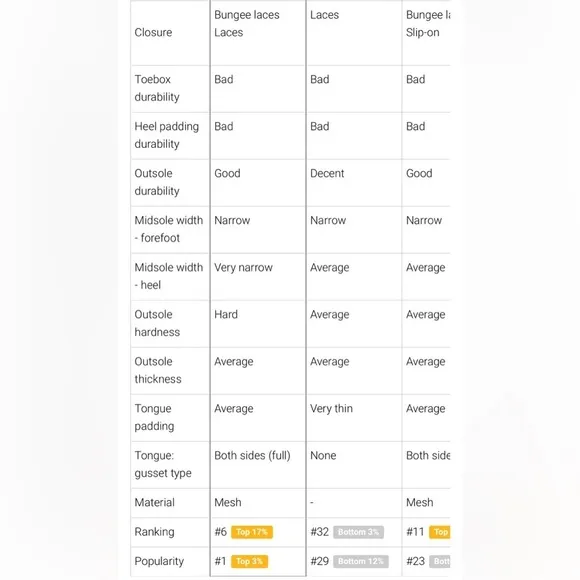Screen dimensions: 580x580
Task: Click the #29 popularity number
Action: coord(319,561)
